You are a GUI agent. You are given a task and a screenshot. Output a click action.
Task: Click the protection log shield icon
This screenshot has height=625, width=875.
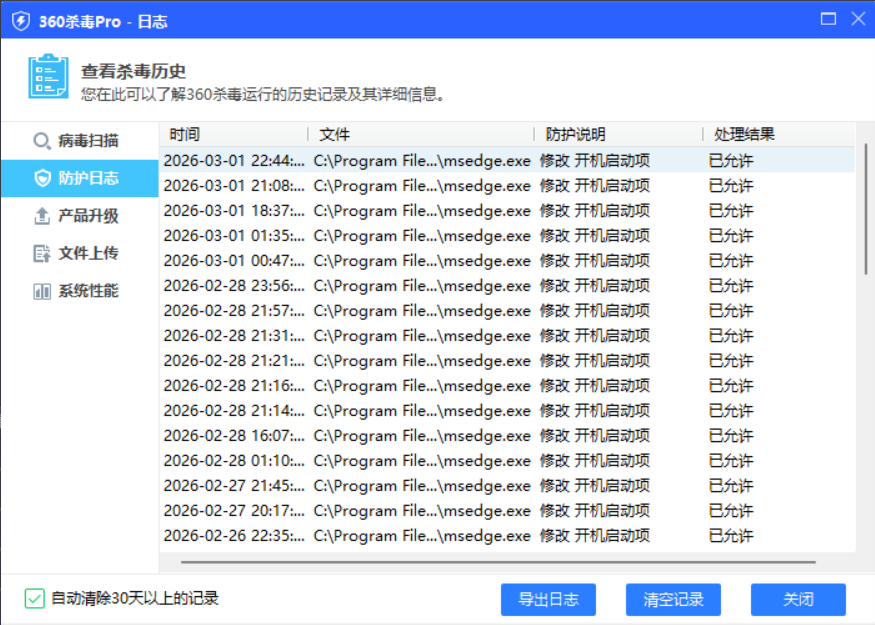click(42, 178)
